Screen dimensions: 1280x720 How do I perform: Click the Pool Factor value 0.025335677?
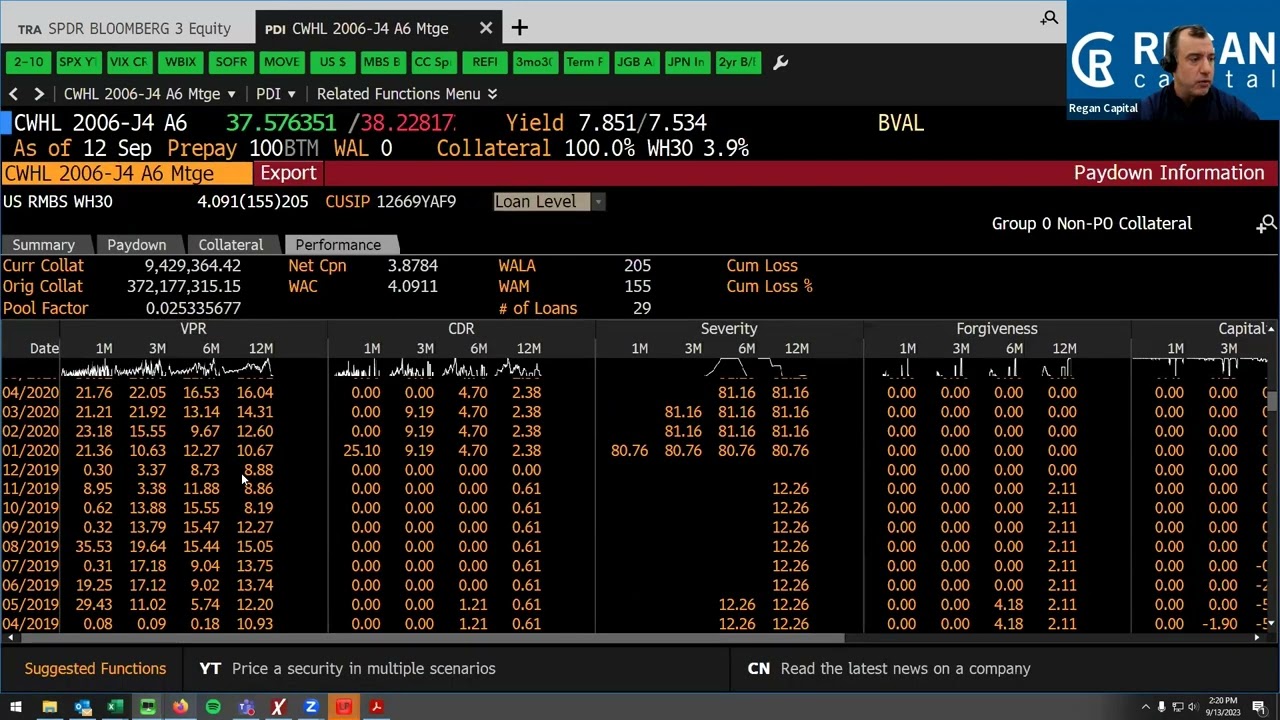coord(193,309)
